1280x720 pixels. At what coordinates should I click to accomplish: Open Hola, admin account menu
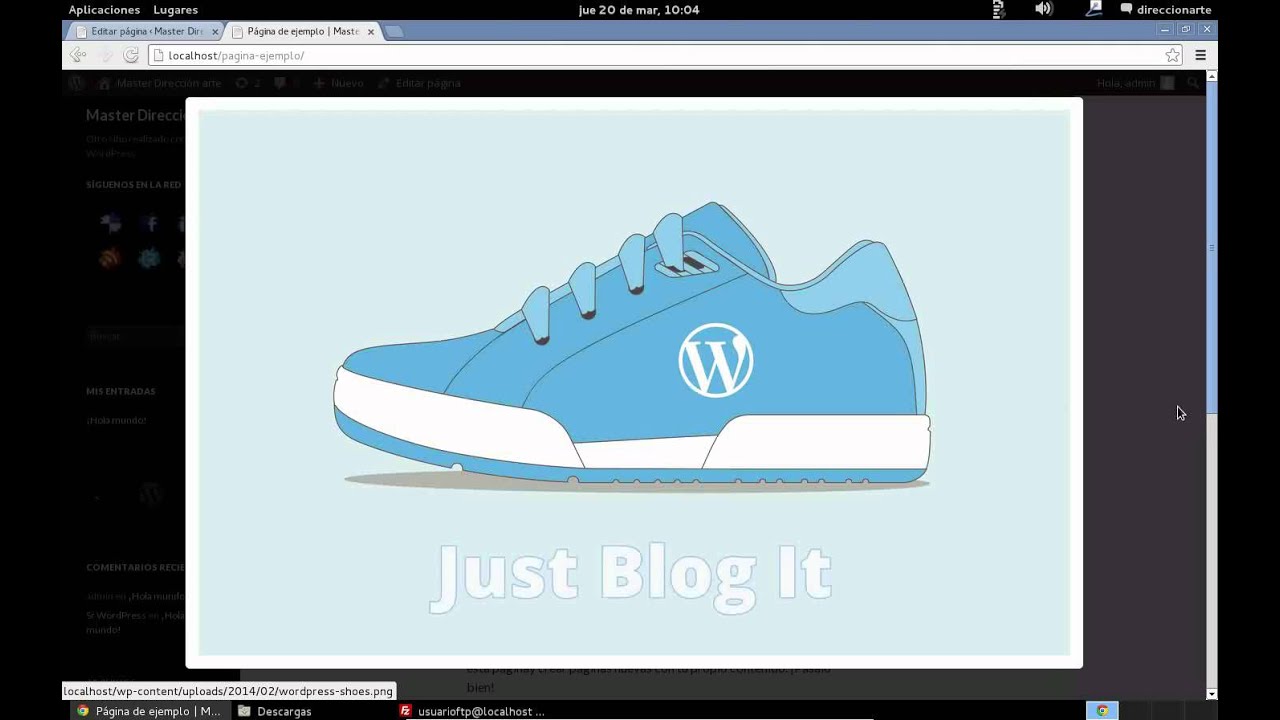point(1135,83)
